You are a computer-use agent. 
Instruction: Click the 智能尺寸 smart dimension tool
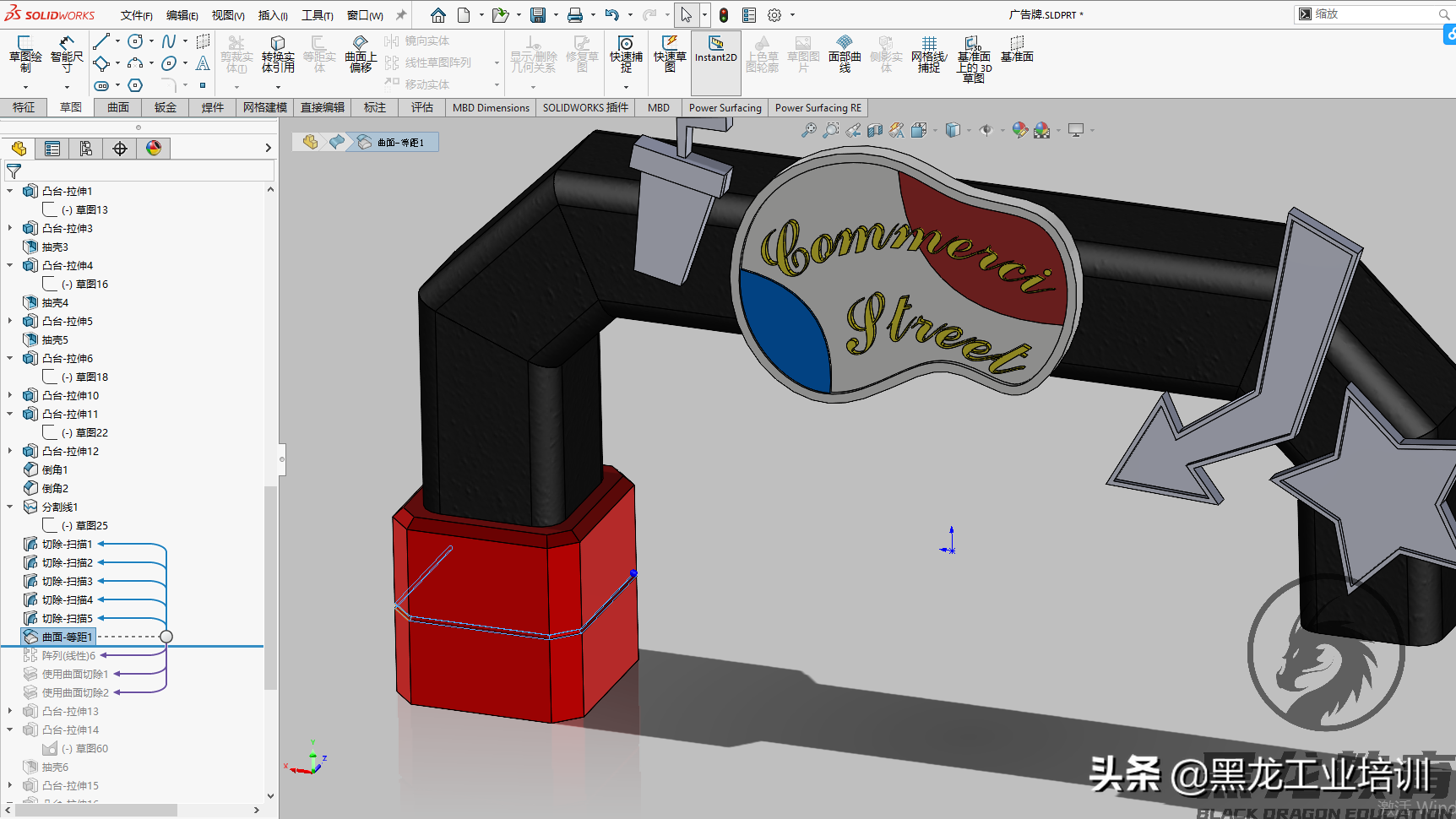(x=66, y=55)
